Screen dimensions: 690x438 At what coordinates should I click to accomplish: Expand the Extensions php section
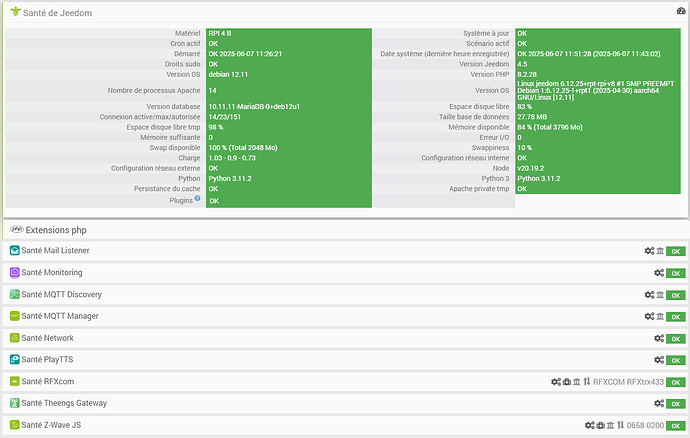[x=56, y=230]
